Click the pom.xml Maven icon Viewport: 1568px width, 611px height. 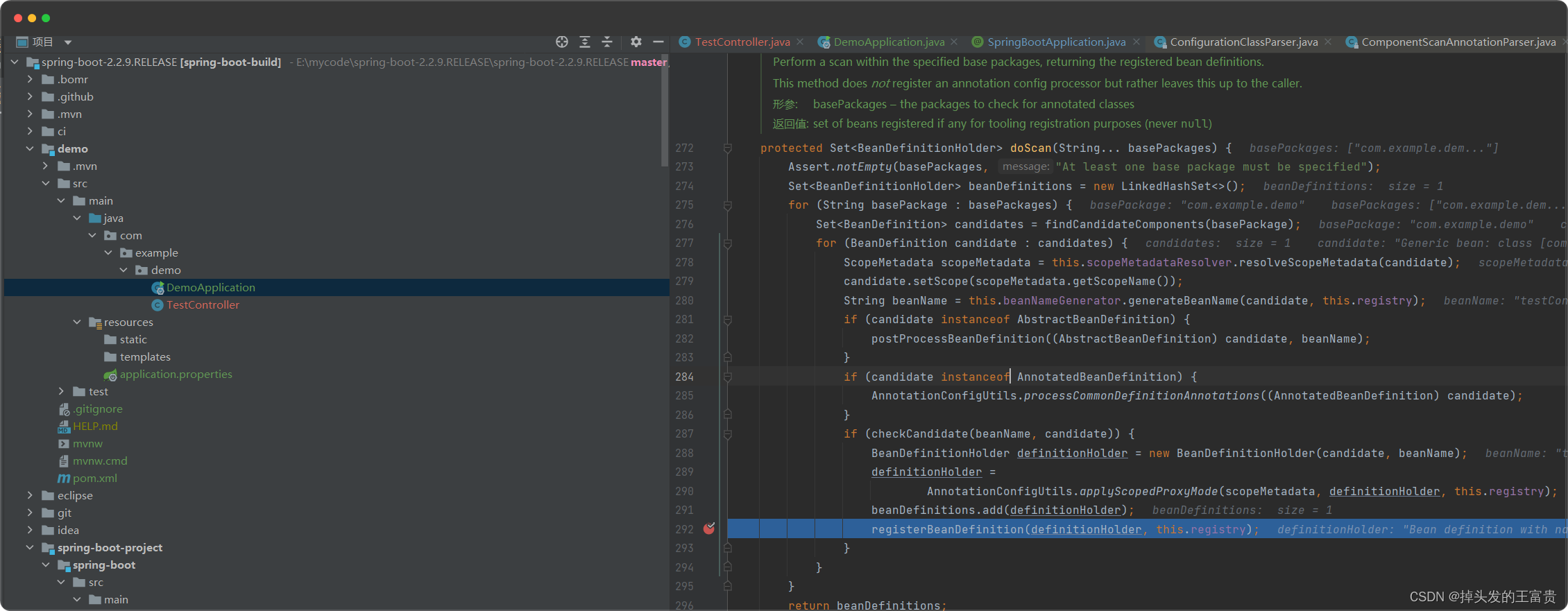64,479
